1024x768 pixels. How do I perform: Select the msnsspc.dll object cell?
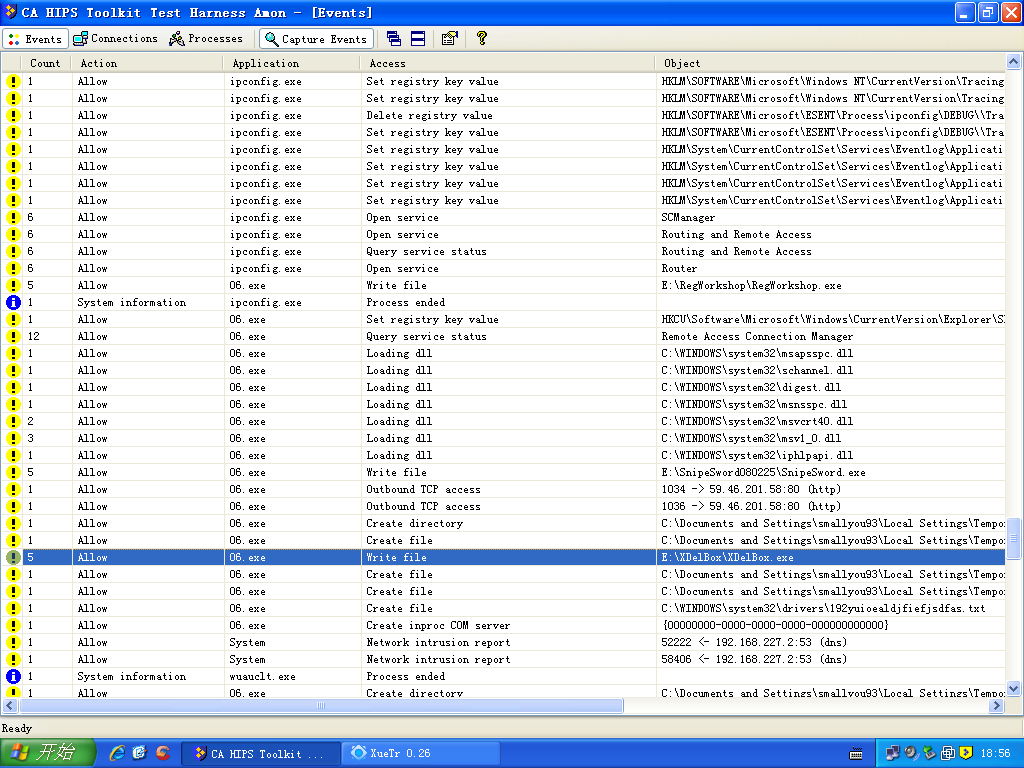[x=754, y=404]
